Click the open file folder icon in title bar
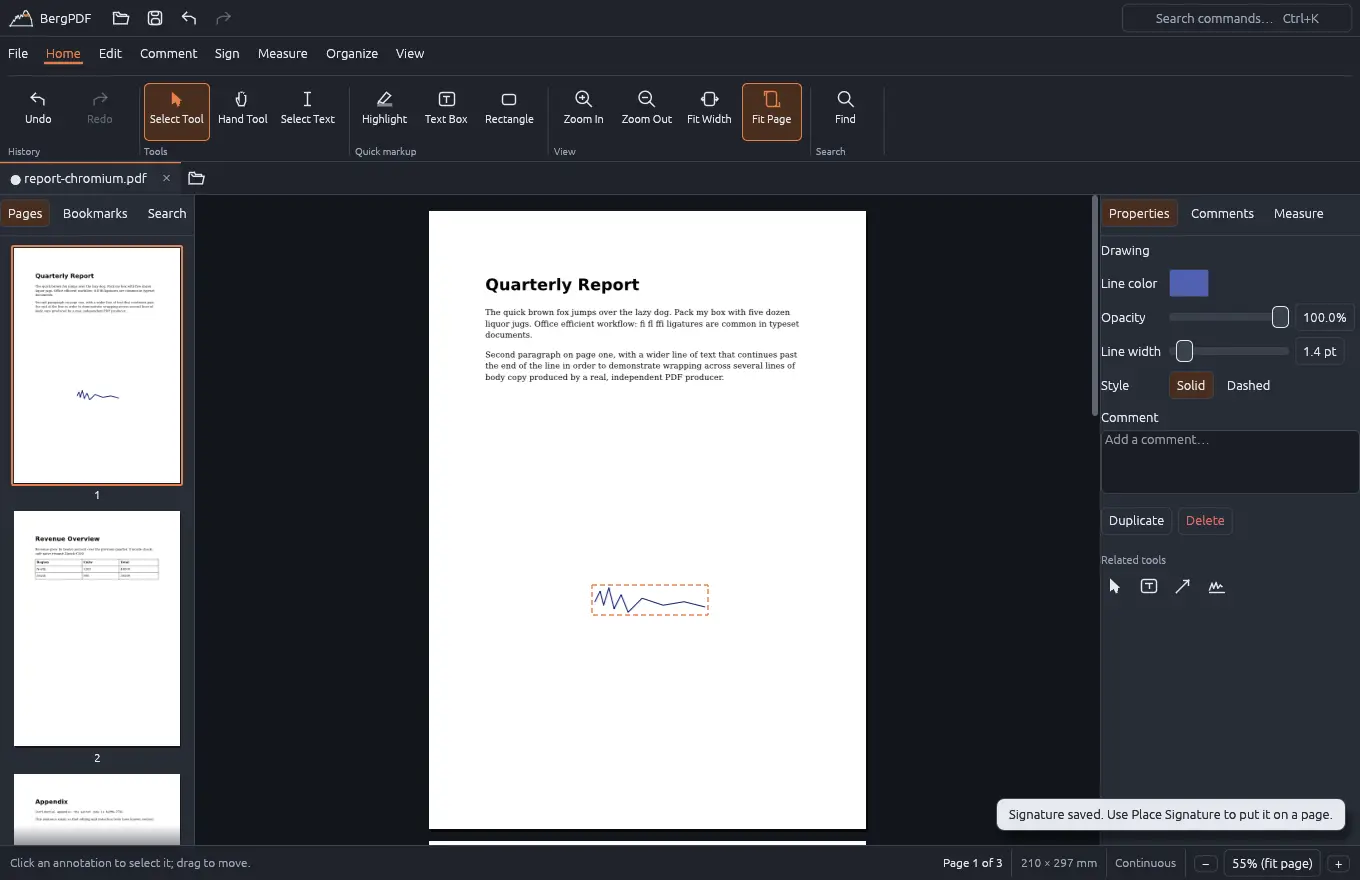 click(x=121, y=18)
